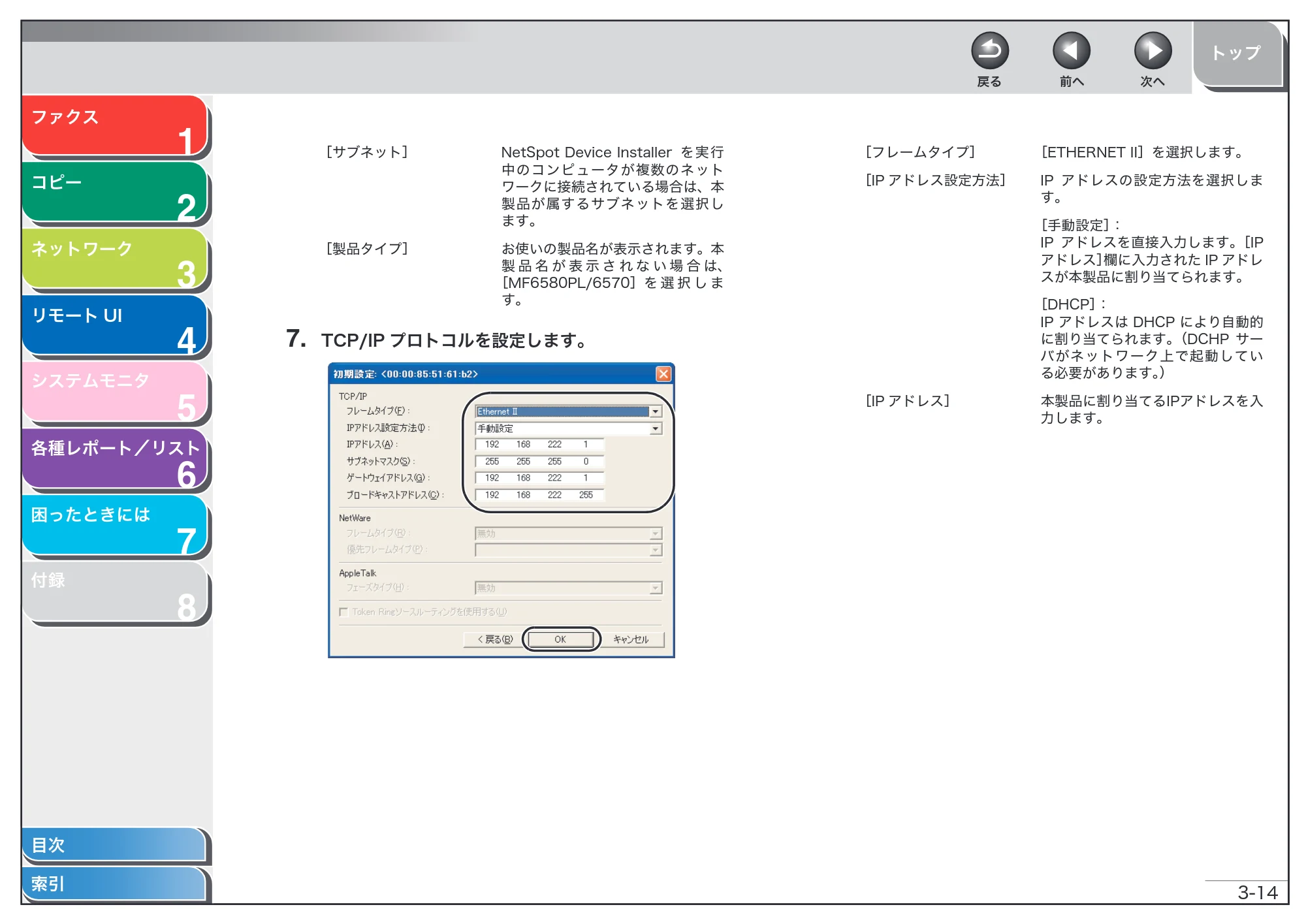Open the トップ tab
The image size is (1306, 924).
1236,54
